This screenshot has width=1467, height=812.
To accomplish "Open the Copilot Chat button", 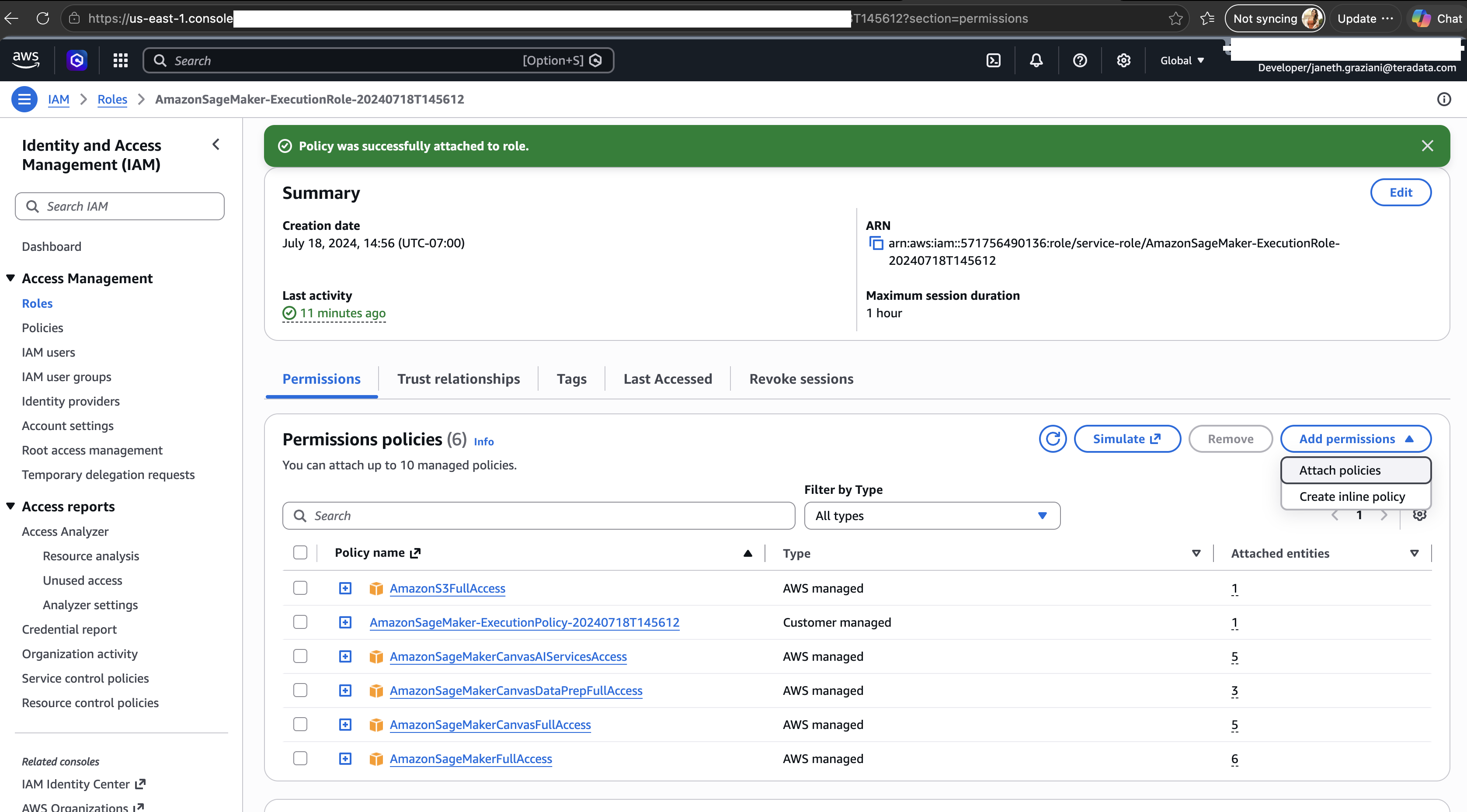I will click(x=1437, y=18).
